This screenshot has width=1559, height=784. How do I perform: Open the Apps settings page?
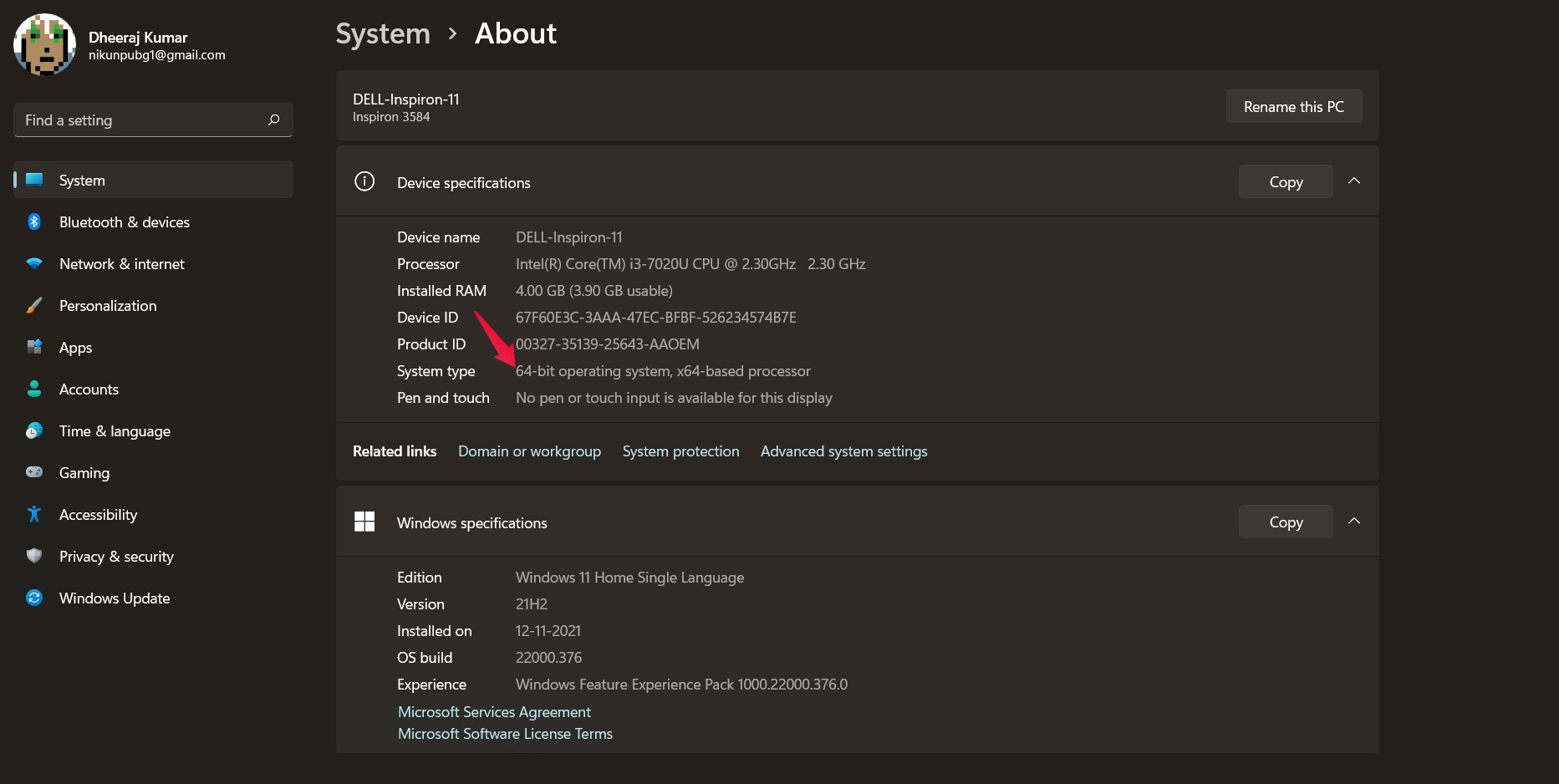coord(153,347)
